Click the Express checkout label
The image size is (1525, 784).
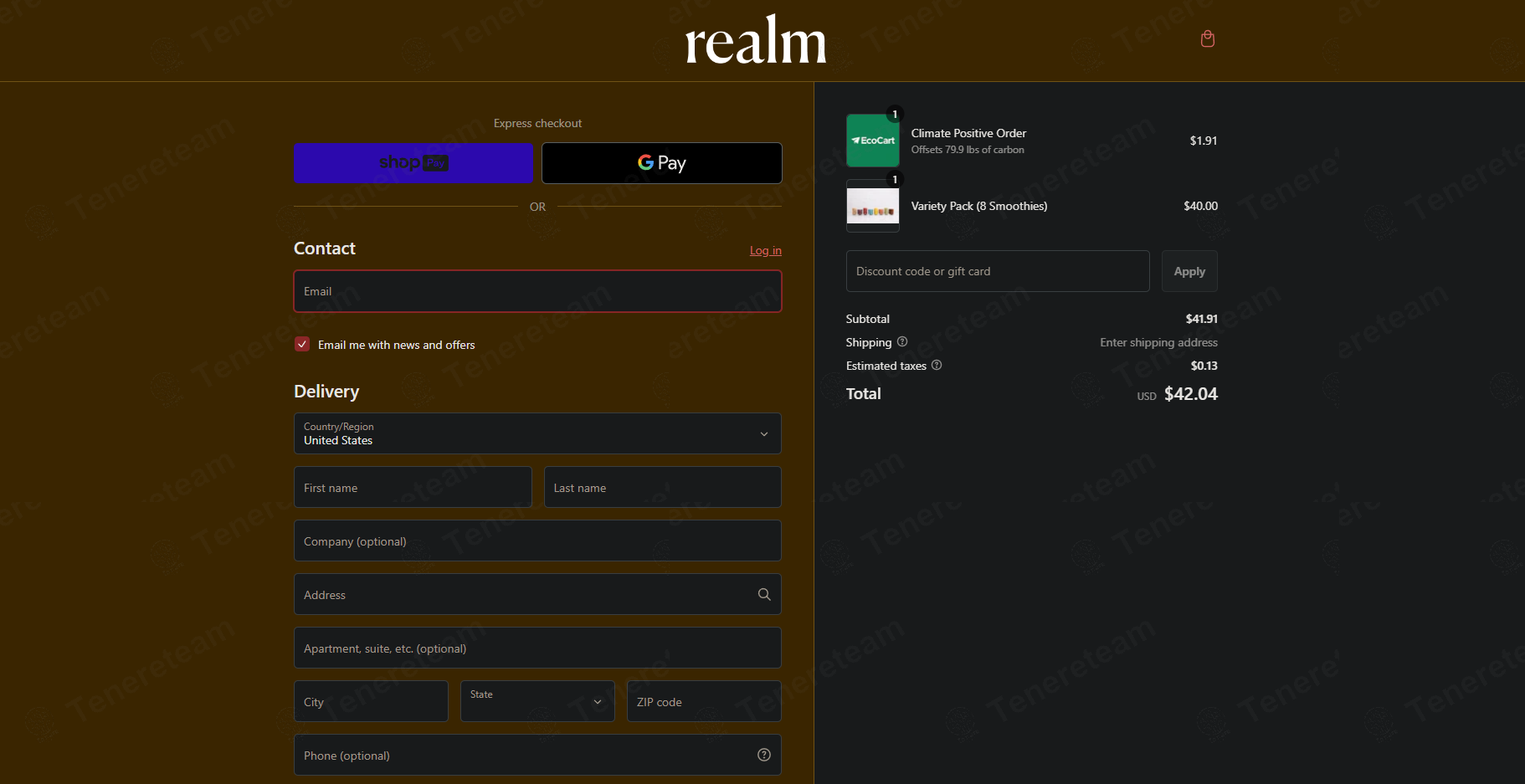pyautogui.click(x=537, y=123)
